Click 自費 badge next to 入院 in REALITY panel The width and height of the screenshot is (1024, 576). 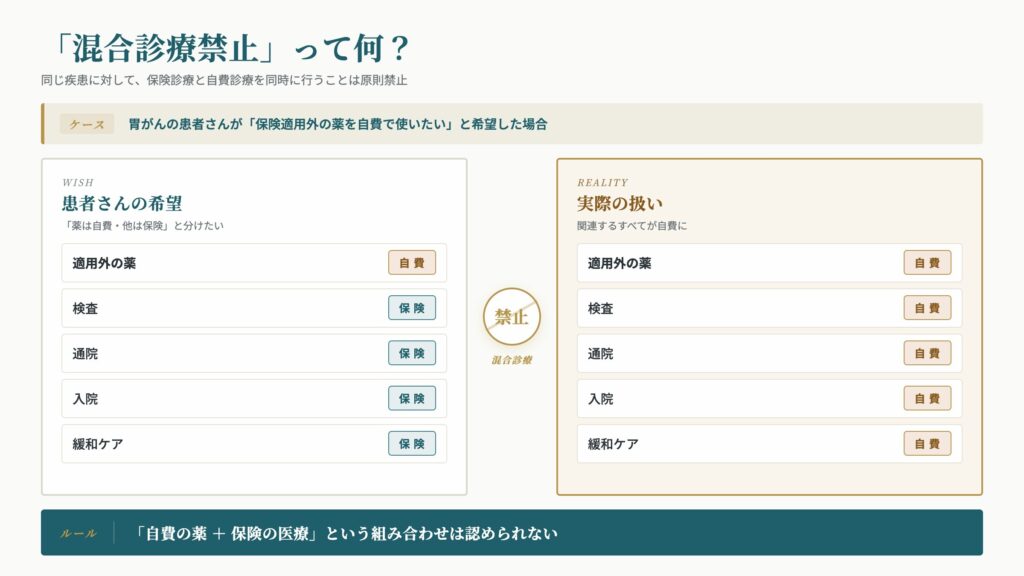coord(927,398)
